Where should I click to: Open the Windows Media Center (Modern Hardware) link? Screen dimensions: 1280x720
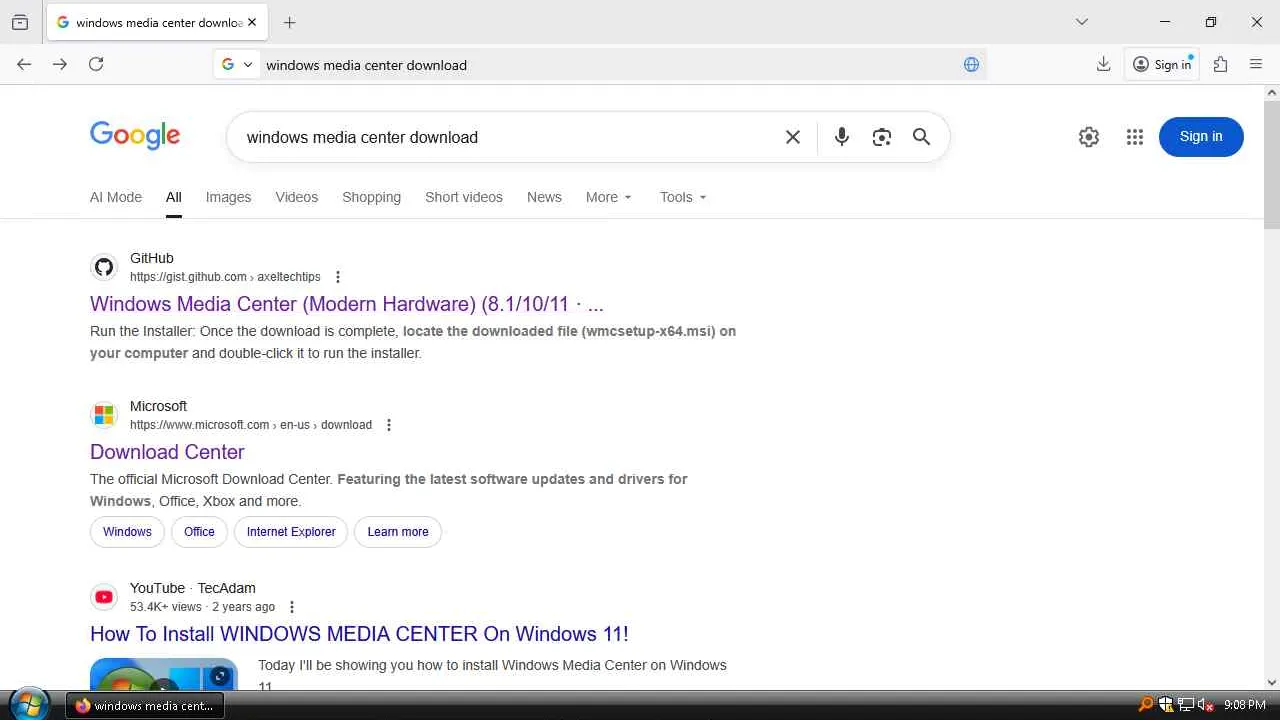click(347, 304)
